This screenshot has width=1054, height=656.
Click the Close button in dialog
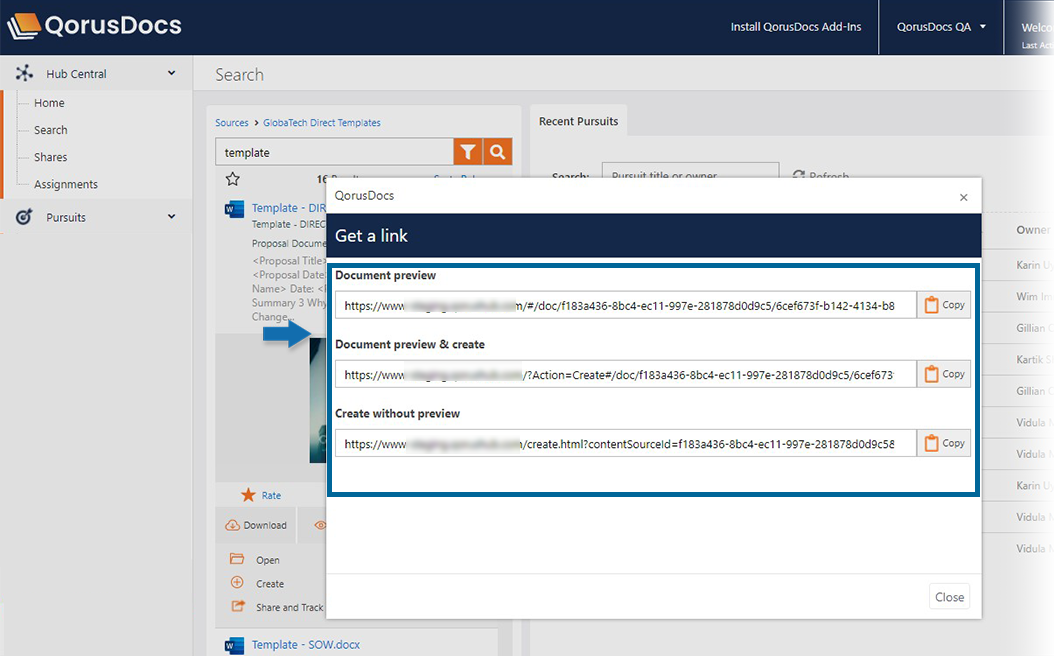click(949, 597)
